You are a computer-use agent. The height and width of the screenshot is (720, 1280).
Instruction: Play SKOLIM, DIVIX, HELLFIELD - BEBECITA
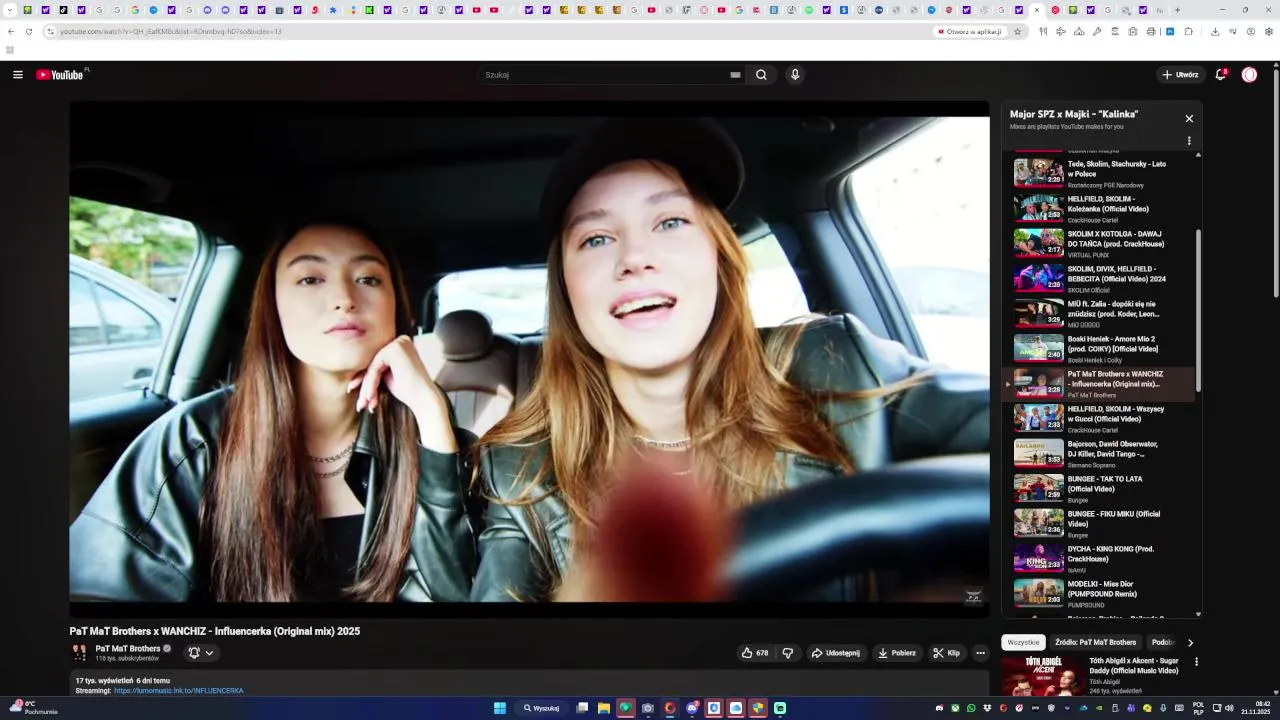pos(1098,278)
